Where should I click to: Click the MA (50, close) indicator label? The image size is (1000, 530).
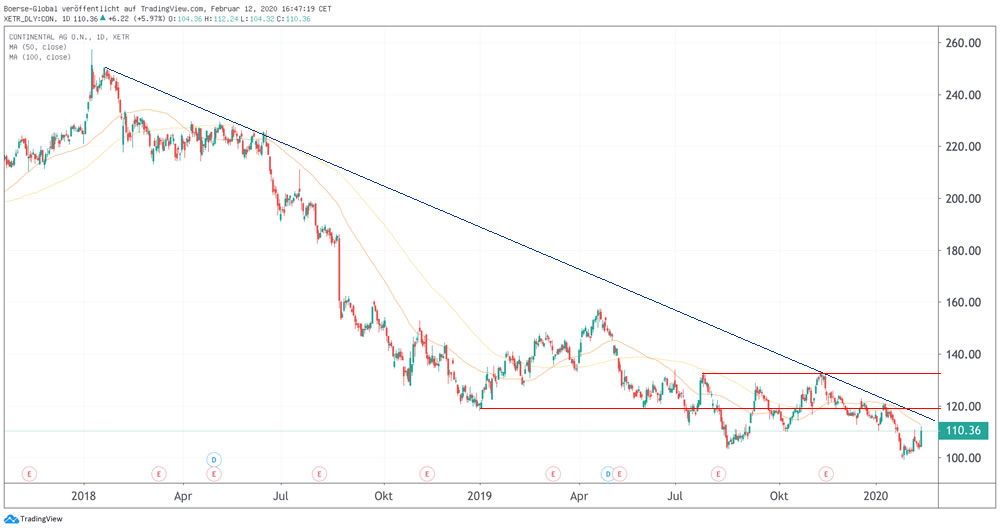[38, 47]
